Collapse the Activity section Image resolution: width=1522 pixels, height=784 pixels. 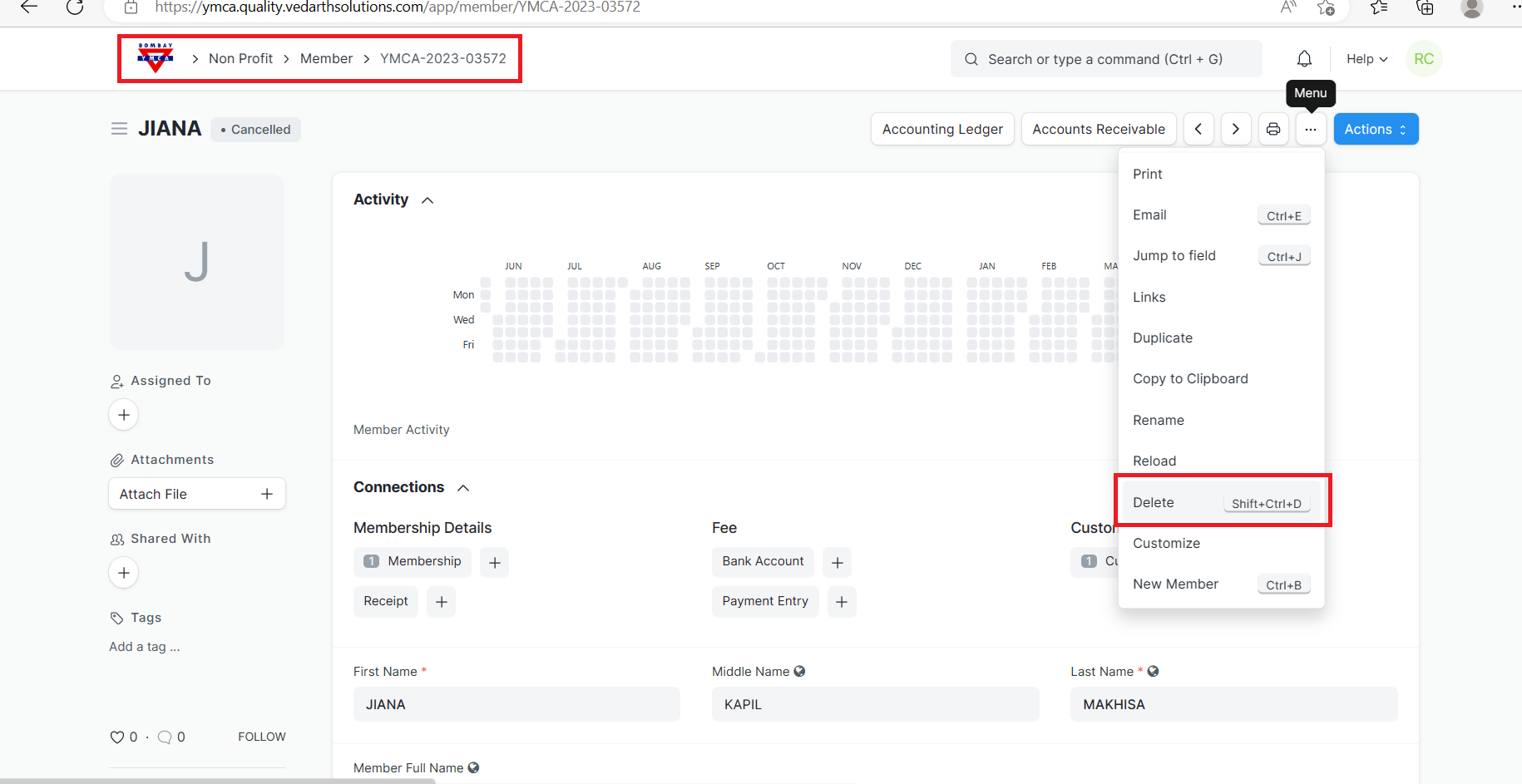tap(427, 200)
